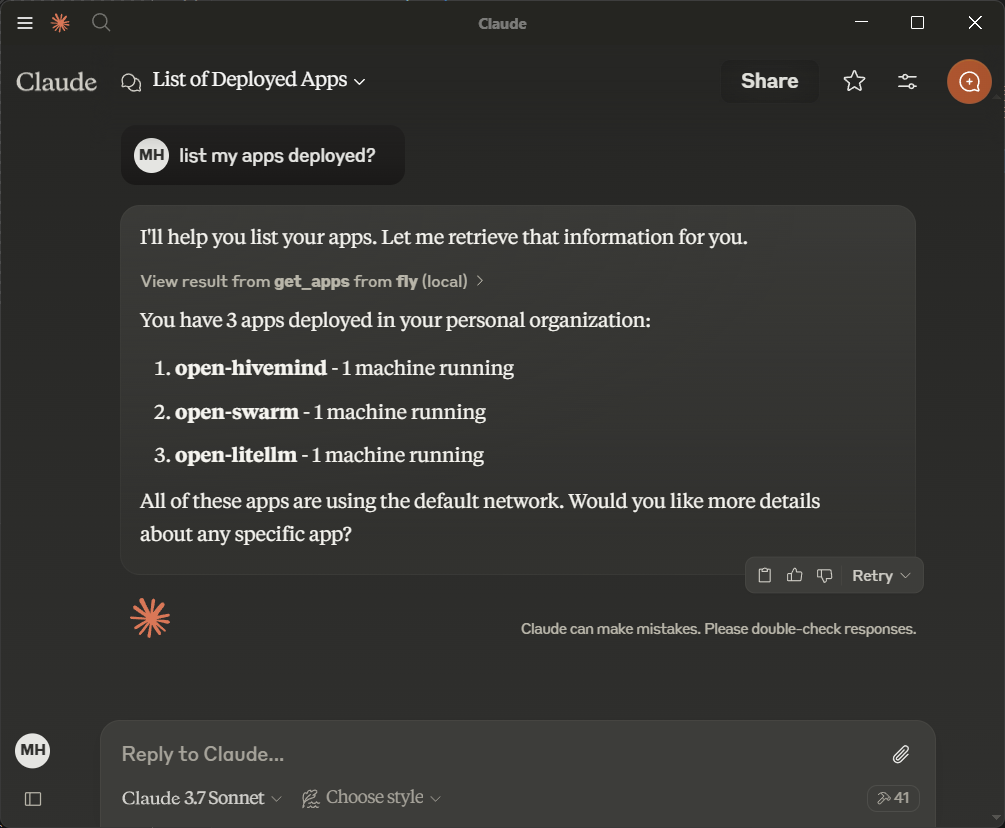
Task: Expand the Retry options dropdown
Action: 905,575
